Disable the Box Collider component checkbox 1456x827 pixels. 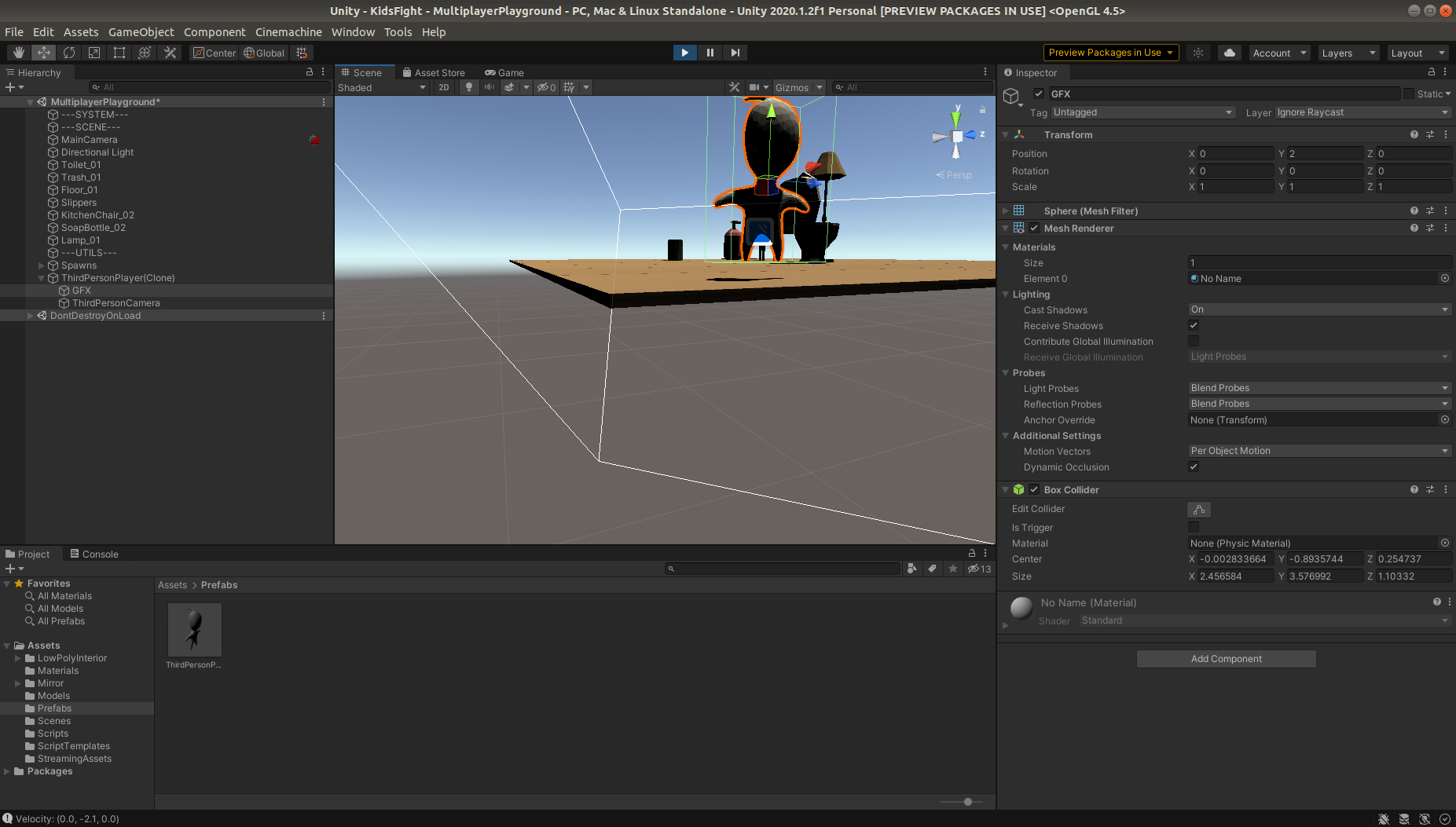pyautogui.click(x=1034, y=489)
